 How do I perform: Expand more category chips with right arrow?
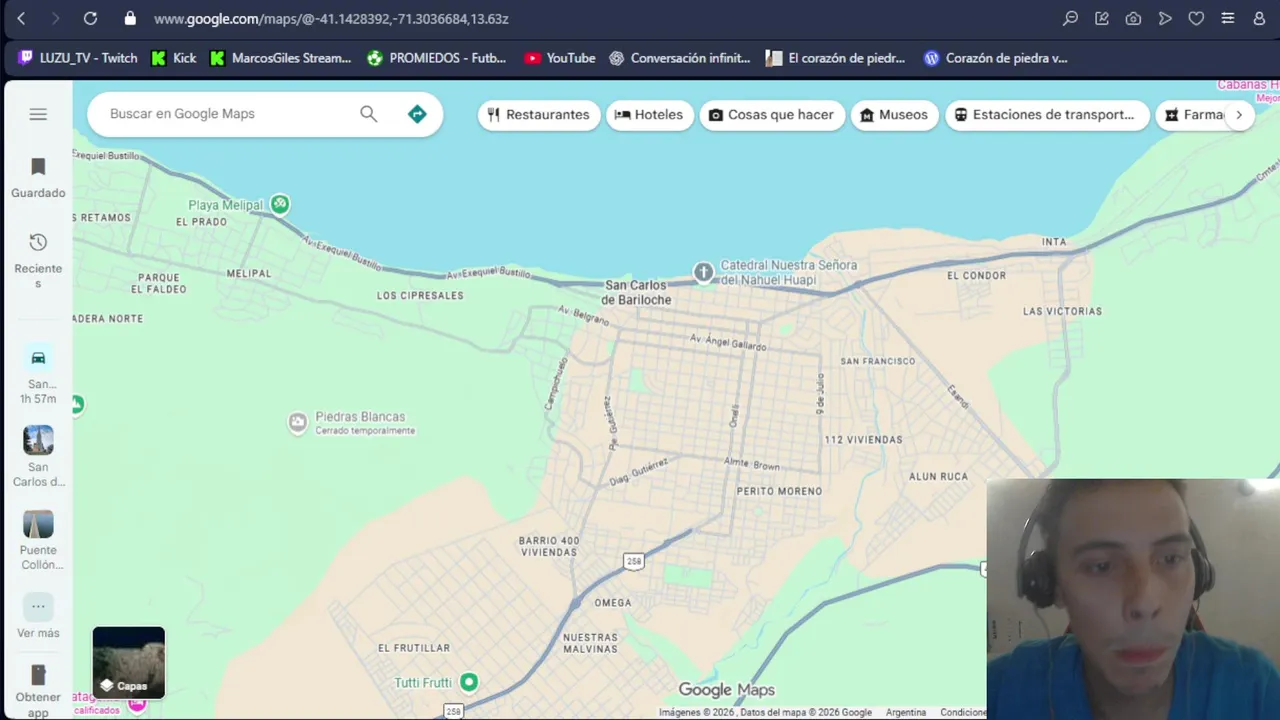pyautogui.click(x=1239, y=115)
